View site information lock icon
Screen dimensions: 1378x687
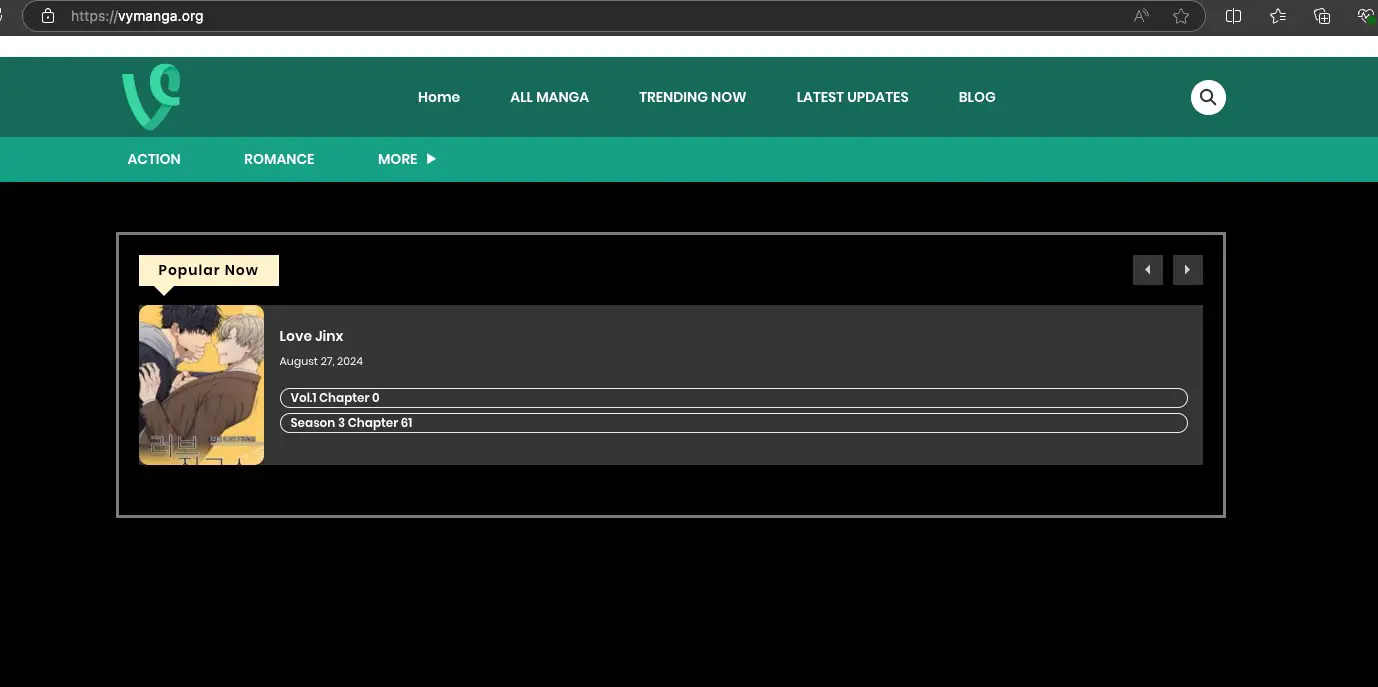coord(47,16)
